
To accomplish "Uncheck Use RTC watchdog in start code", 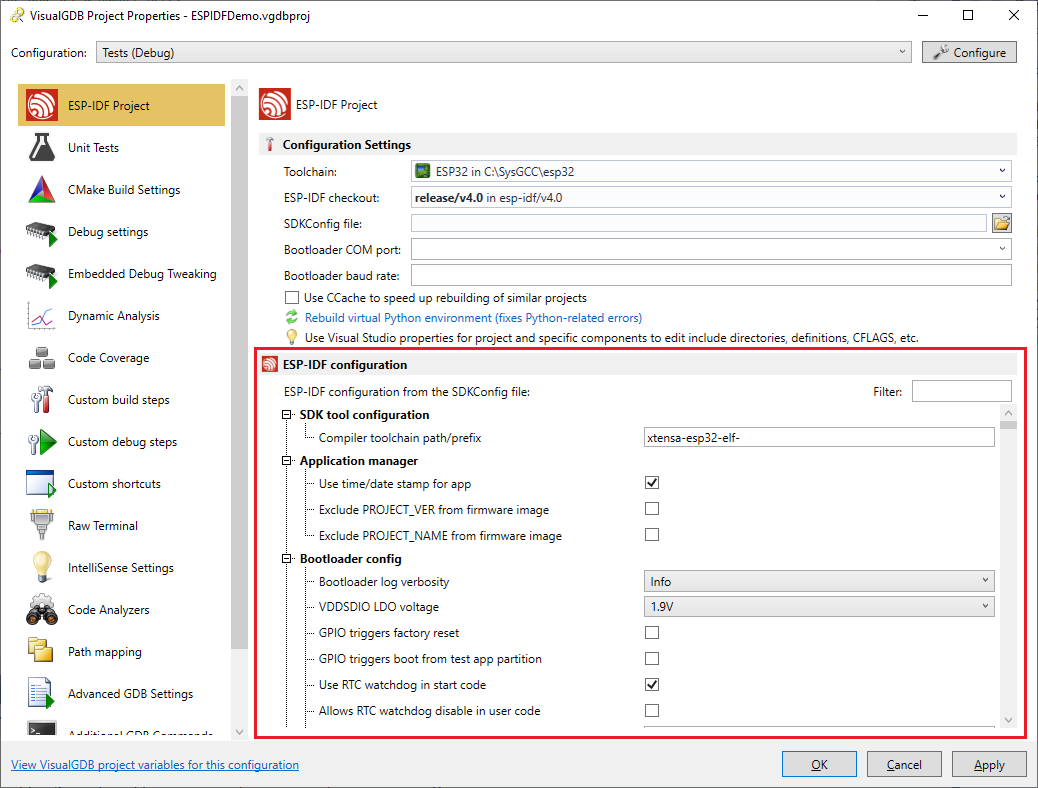I will pyautogui.click(x=652, y=685).
